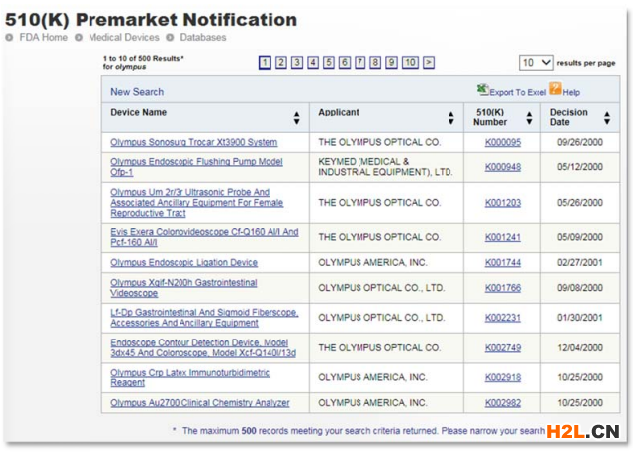View Olympus Endoscopic Ligation Device entry
Image resolution: width=633 pixels, height=454 pixels.
point(183,263)
